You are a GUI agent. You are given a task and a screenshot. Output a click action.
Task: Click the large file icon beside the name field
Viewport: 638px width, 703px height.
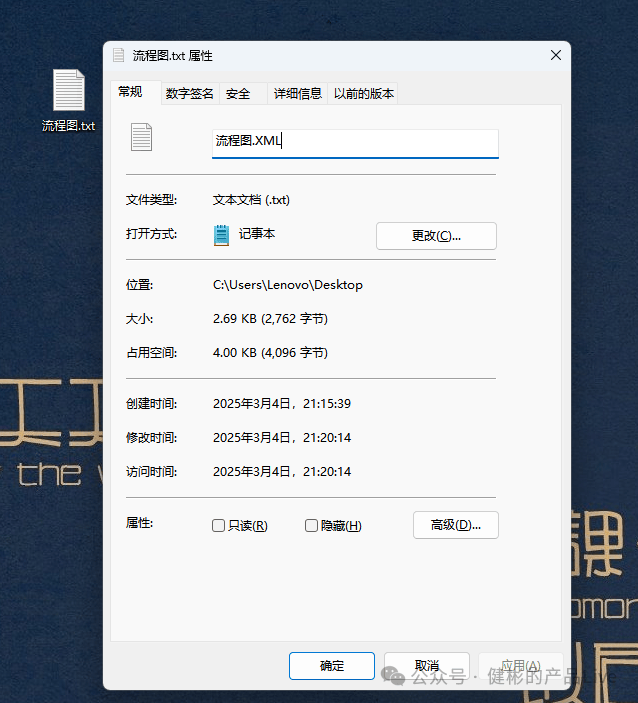coord(141,137)
